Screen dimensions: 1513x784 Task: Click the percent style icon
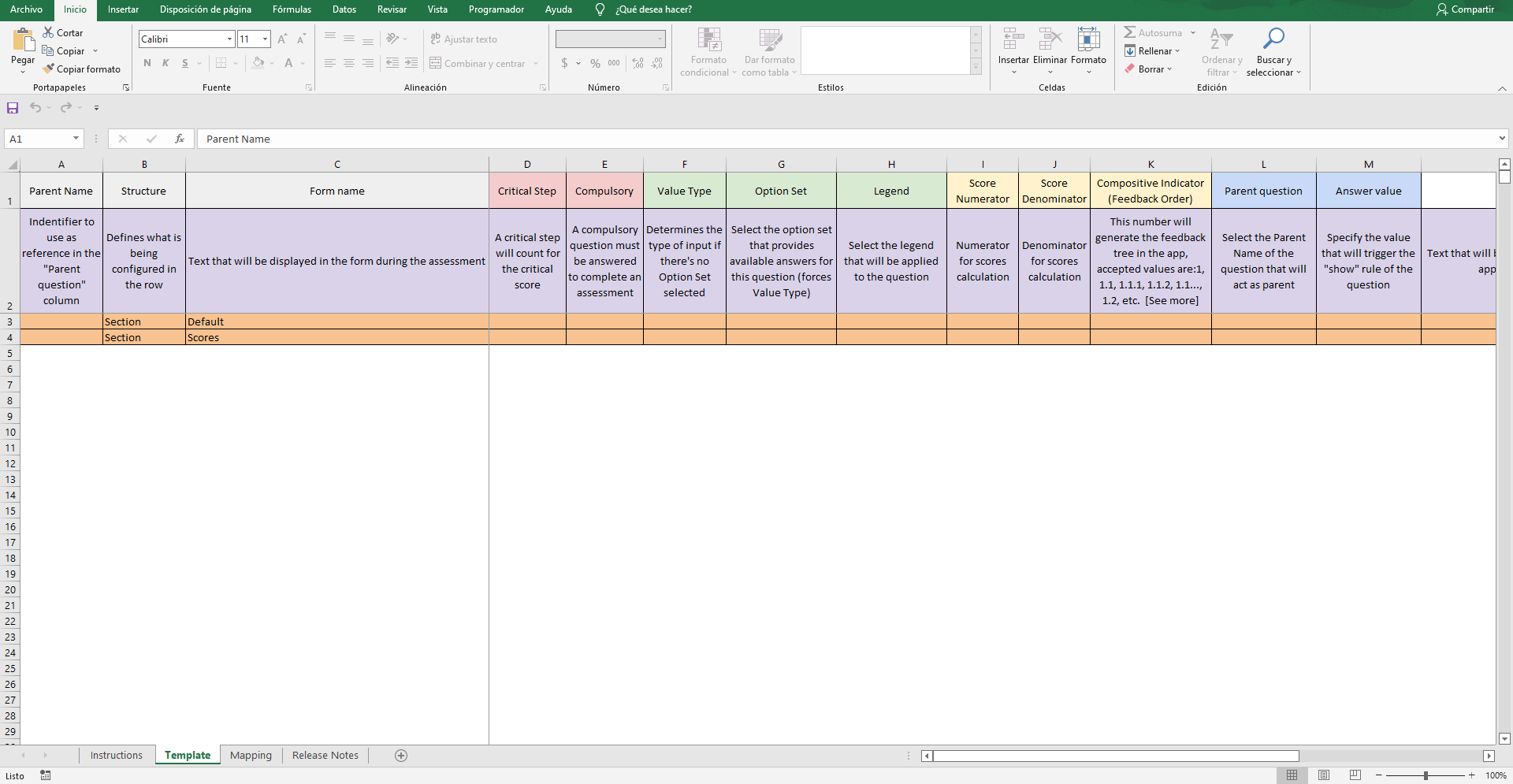(x=595, y=63)
